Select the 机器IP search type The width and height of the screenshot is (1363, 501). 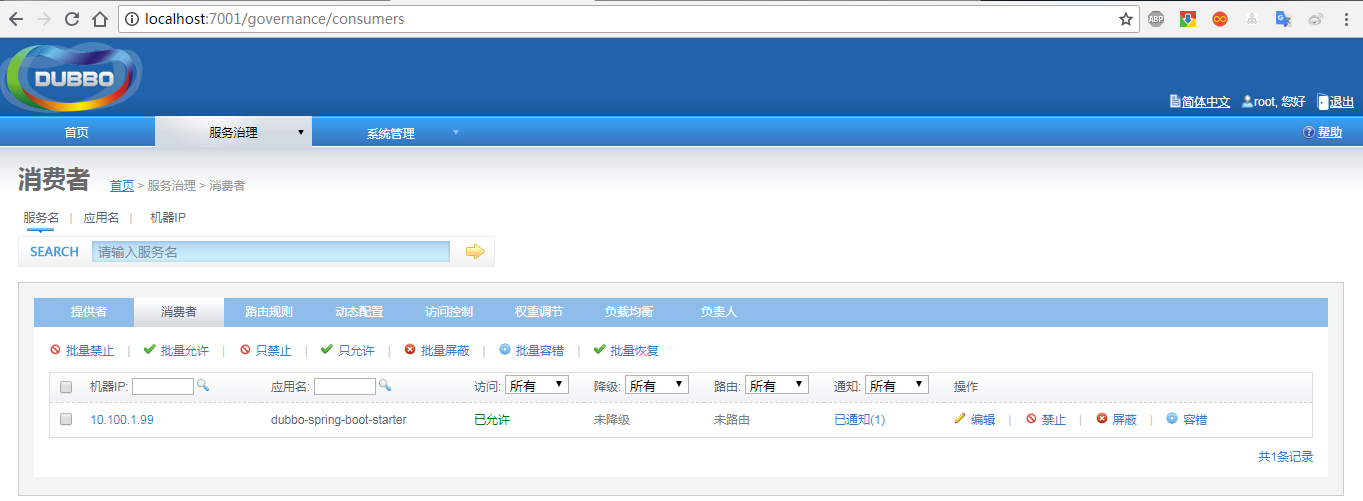coord(168,217)
